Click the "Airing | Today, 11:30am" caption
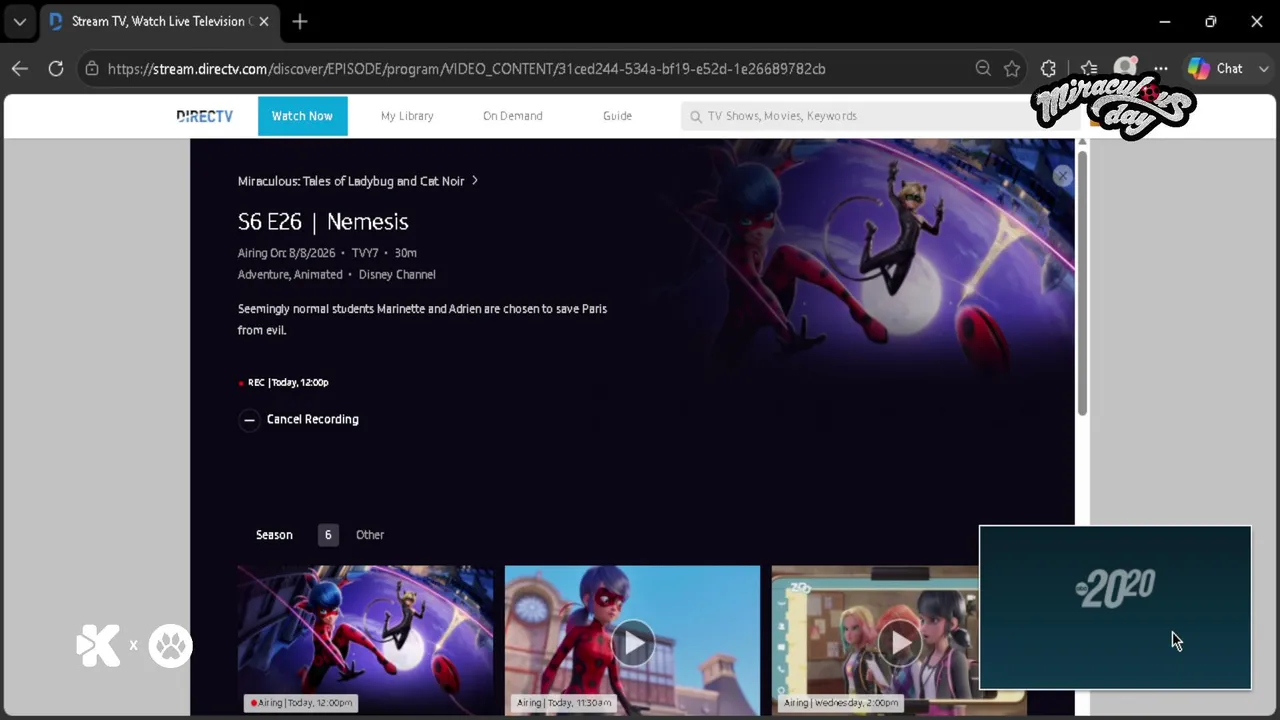This screenshot has height=720, width=1280. tap(565, 703)
